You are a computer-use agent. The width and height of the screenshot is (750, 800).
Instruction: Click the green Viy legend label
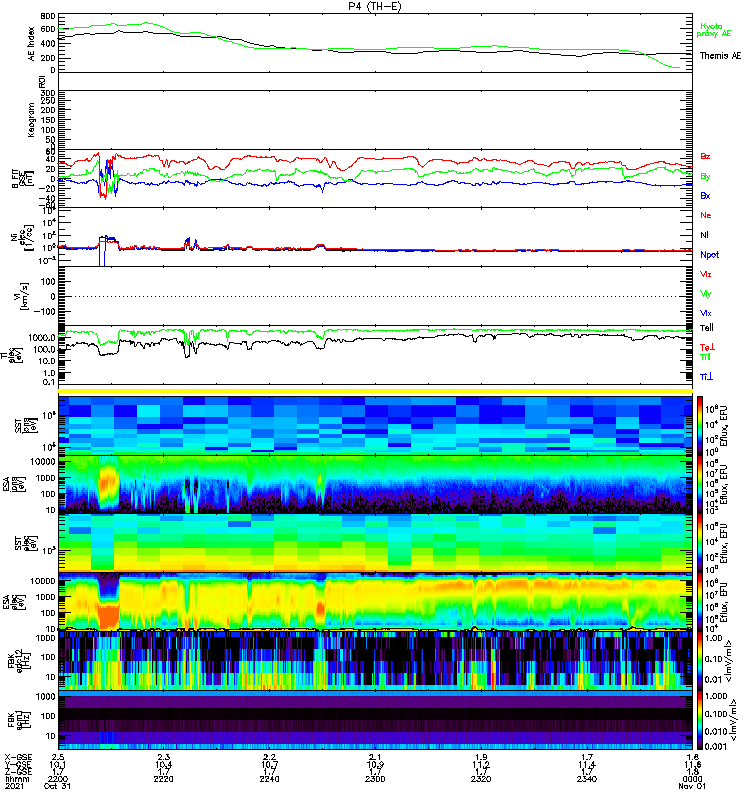point(706,294)
